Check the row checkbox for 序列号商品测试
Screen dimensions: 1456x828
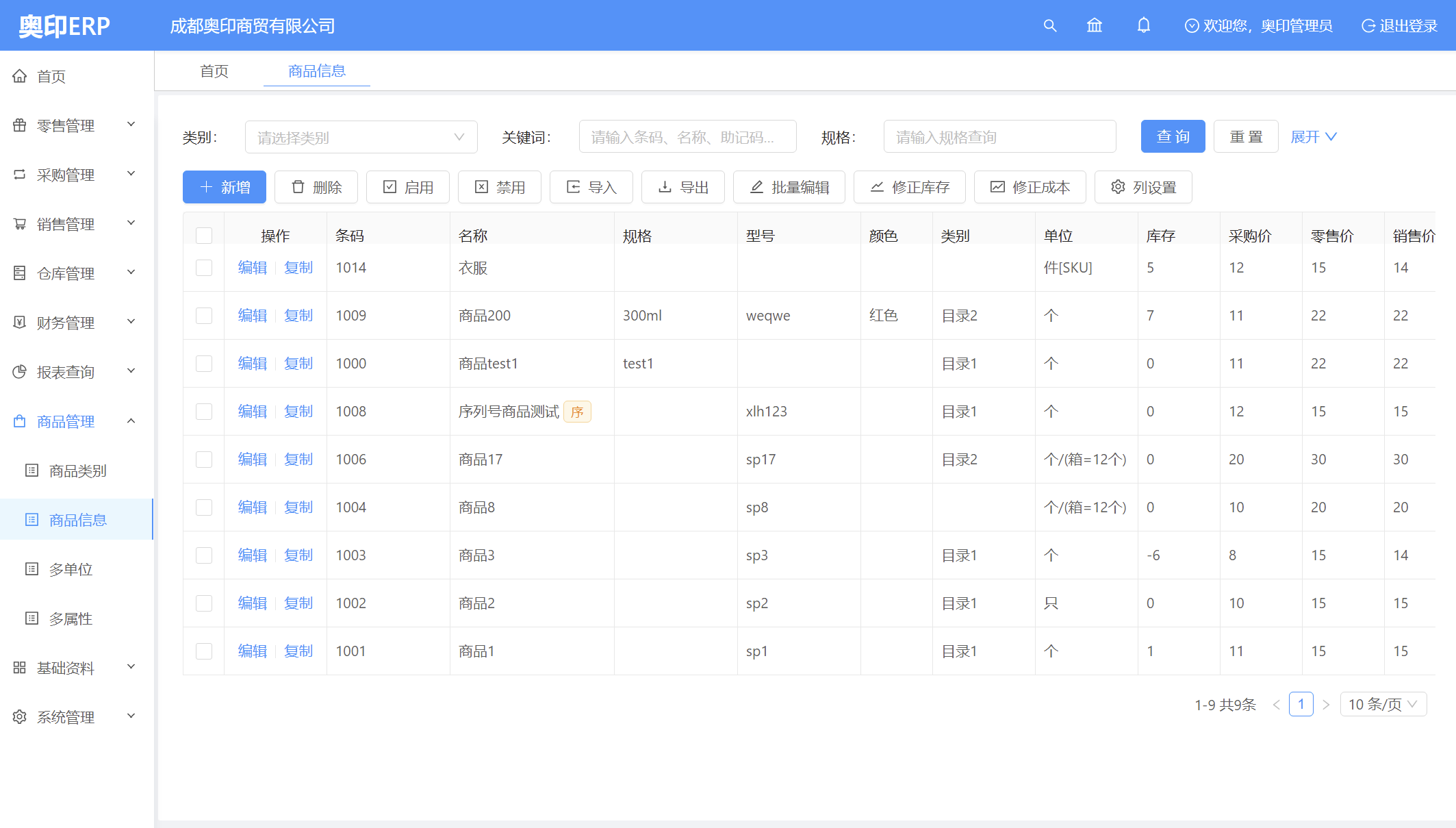(204, 412)
